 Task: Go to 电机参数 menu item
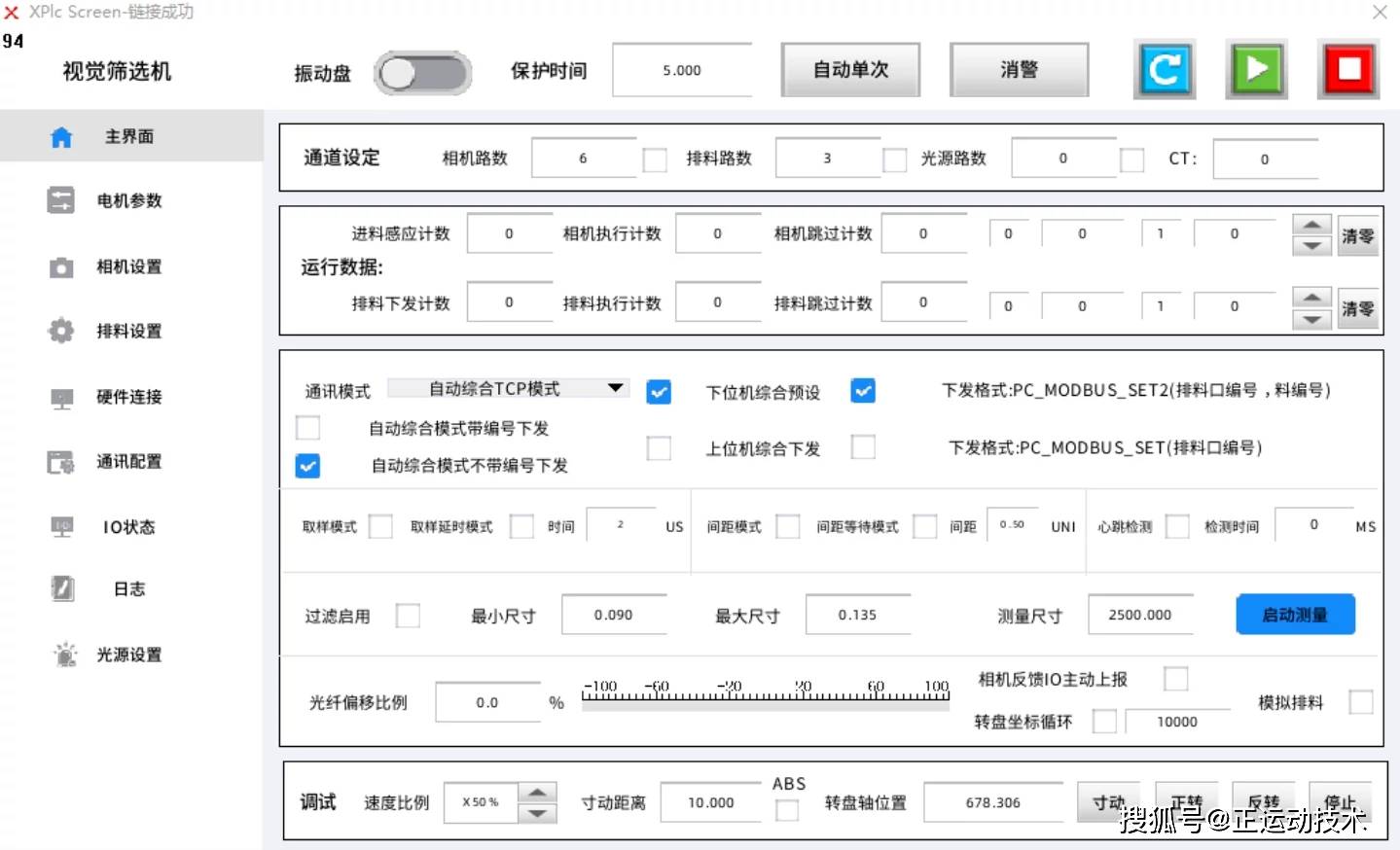128,201
